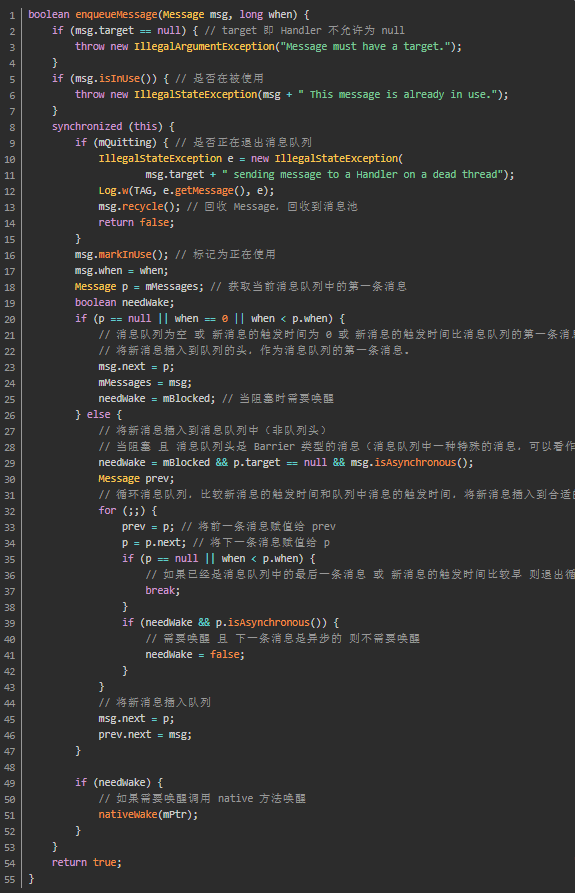Click msg.isInUse() call on line 5

(113, 78)
